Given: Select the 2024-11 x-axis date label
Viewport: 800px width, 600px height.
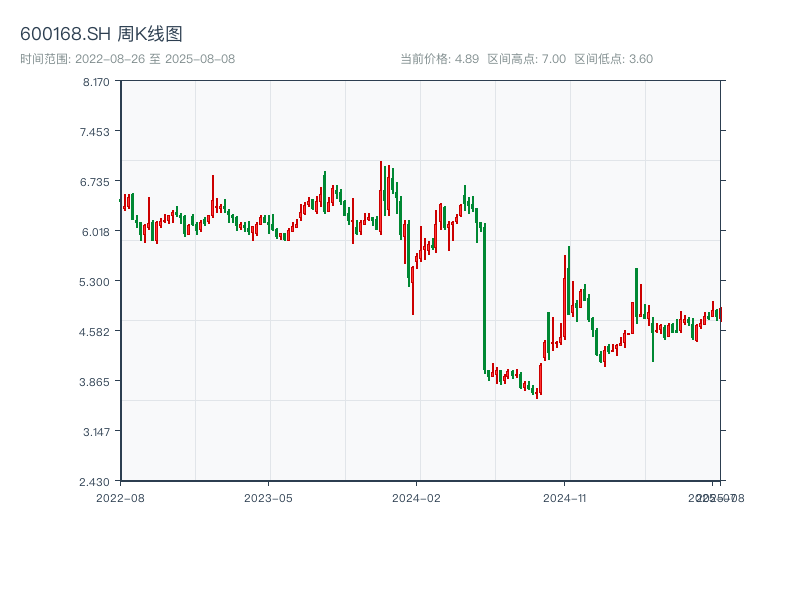Looking at the screenshot, I should coord(565,497).
